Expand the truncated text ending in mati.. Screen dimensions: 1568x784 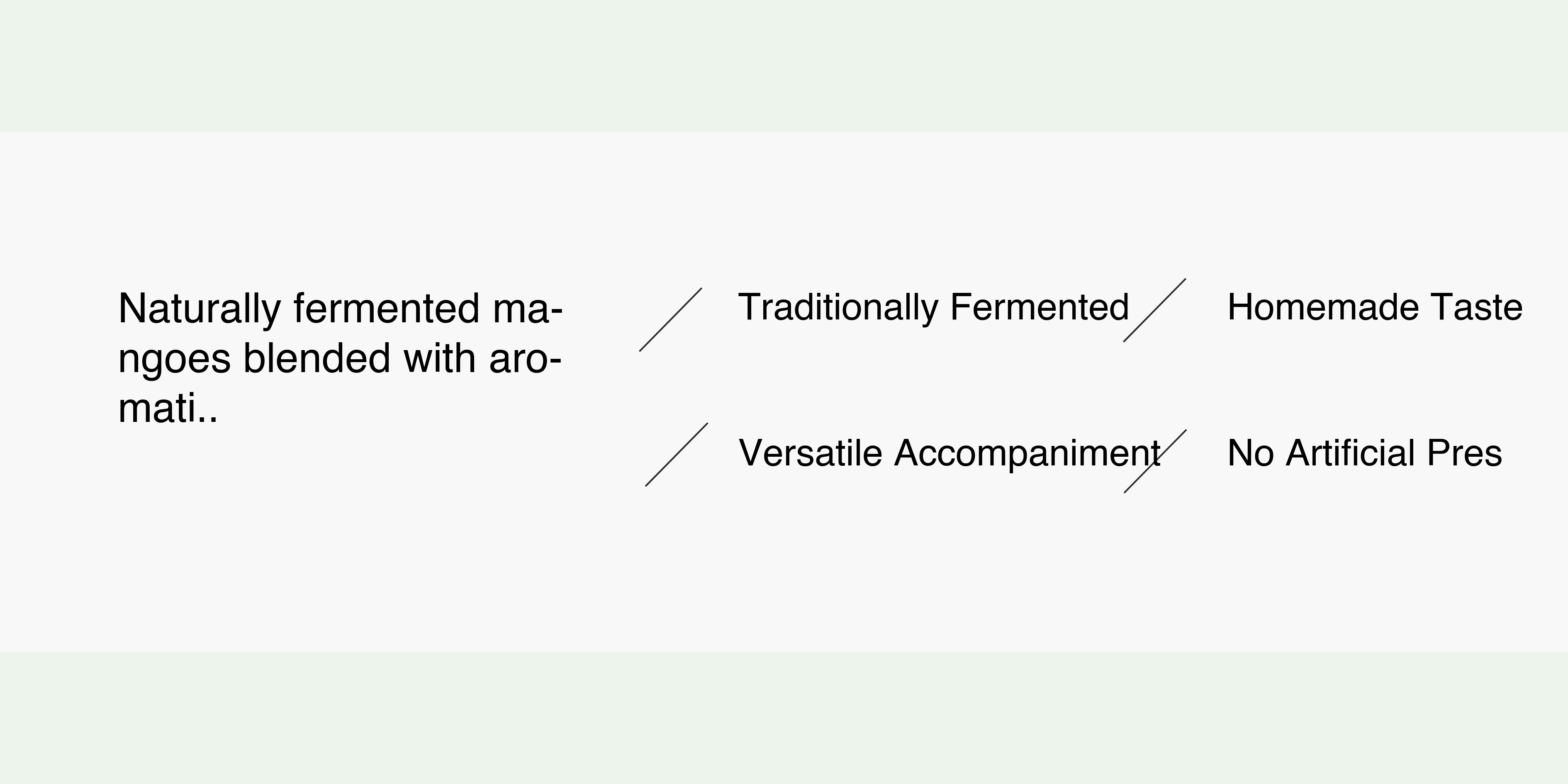pos(168,408)
